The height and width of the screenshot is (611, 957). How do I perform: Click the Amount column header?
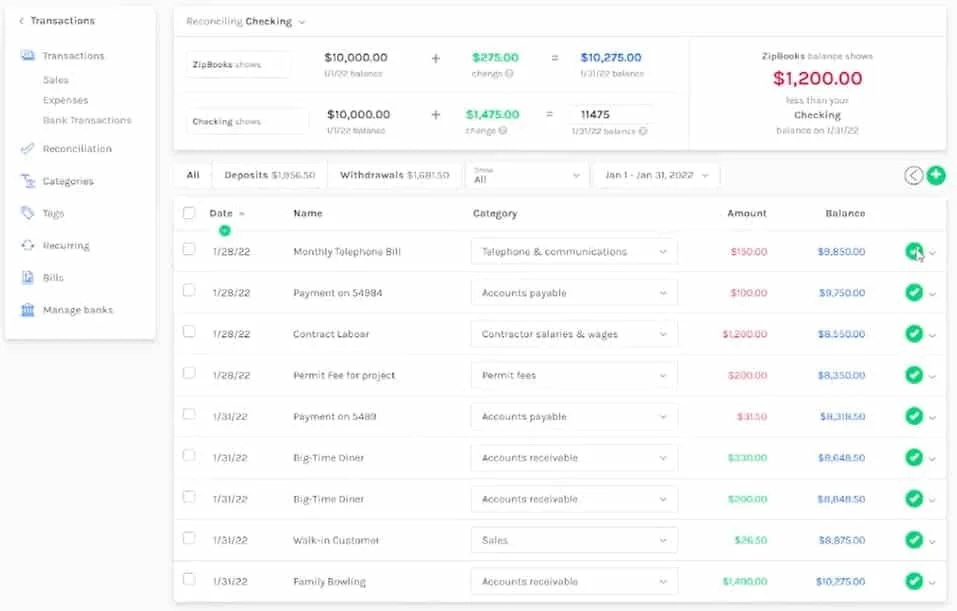coord(746,213)
